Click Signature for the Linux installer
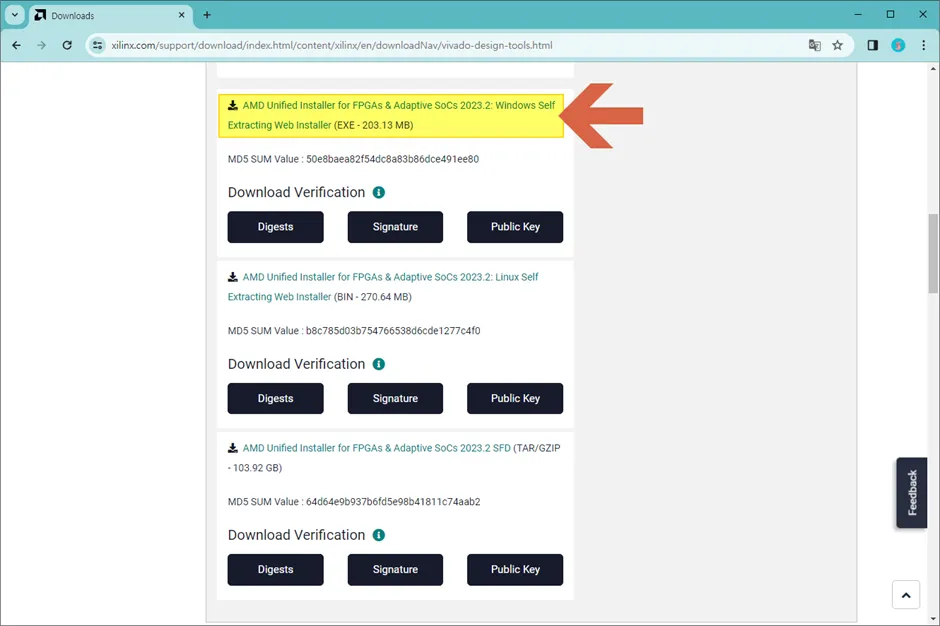 pyautogui.click(x=395, y=398)
